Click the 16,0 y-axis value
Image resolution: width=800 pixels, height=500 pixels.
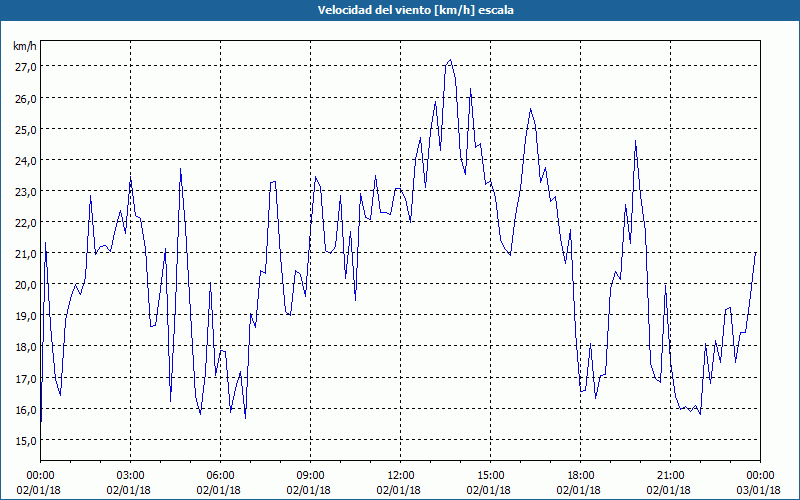pos(25,410)
